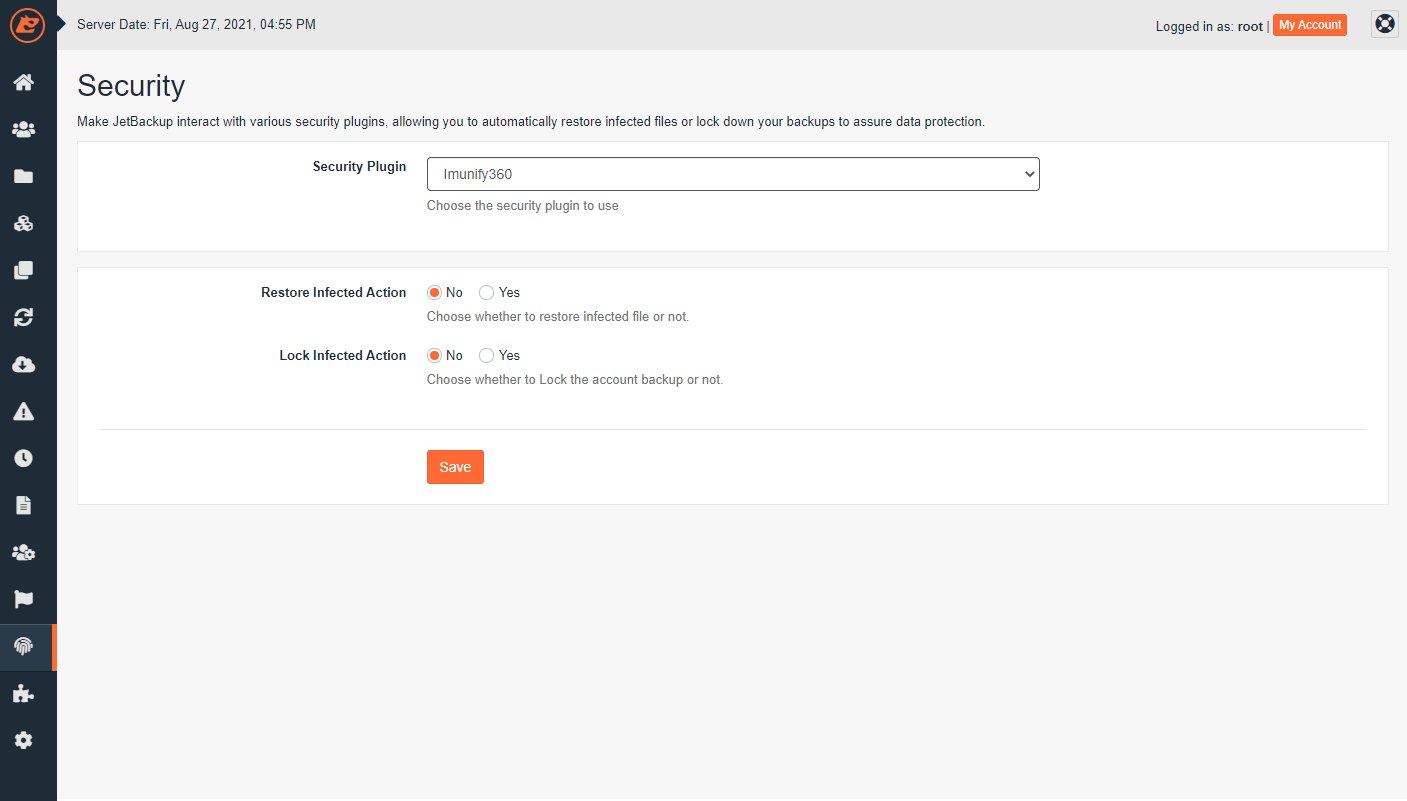Click 'Choose whether to Lock the account' hint

(x=575, y=380)
